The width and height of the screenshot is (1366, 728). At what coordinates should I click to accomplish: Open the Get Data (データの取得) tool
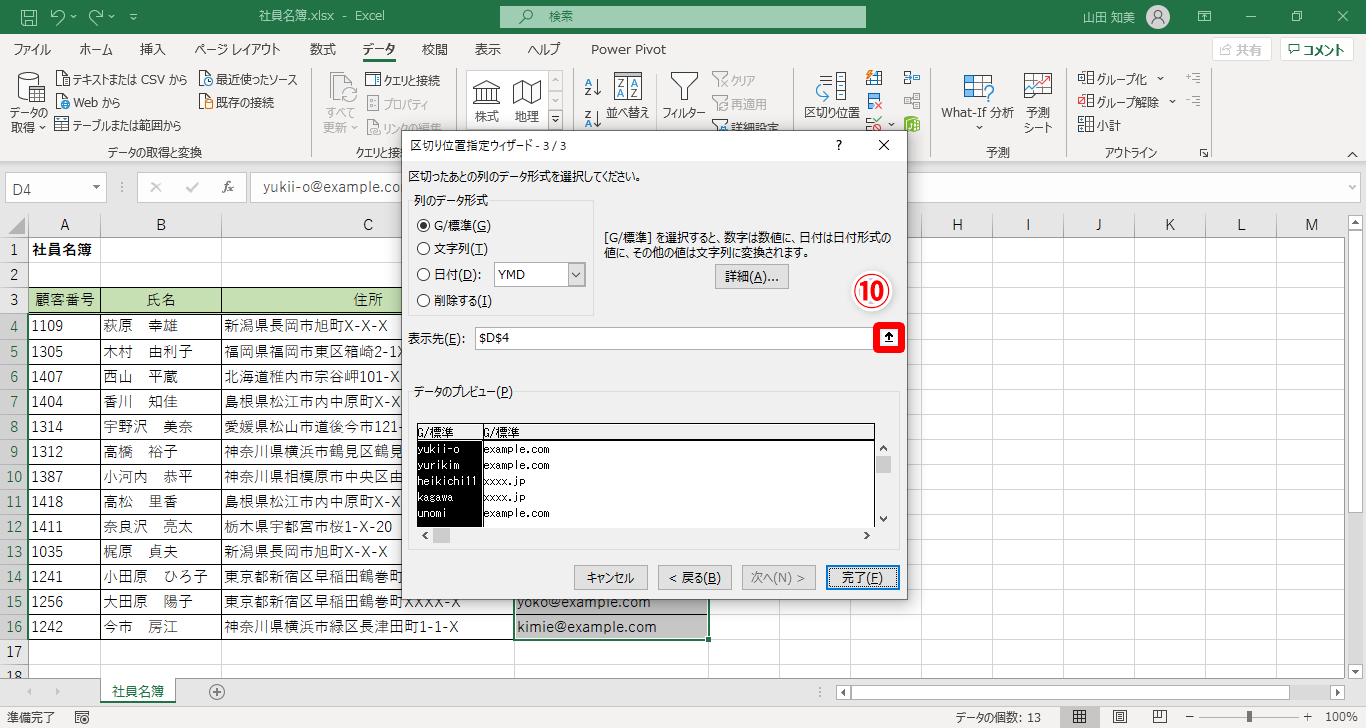[29, 103]
